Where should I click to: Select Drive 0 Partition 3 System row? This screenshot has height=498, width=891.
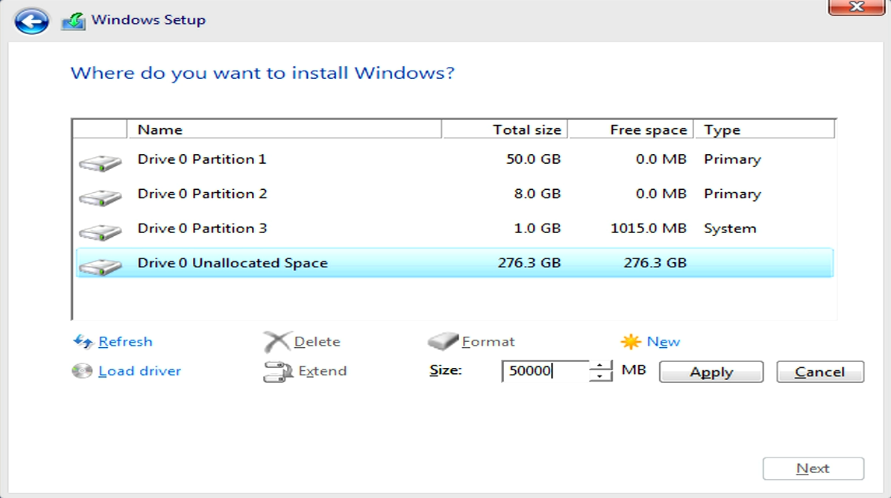click(x=454, y=229)
